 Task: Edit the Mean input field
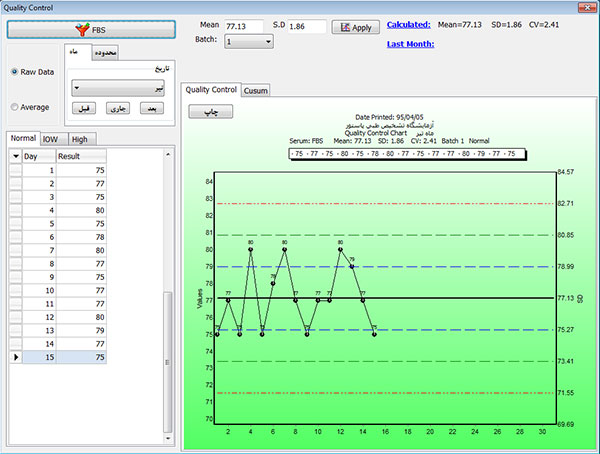244,26
